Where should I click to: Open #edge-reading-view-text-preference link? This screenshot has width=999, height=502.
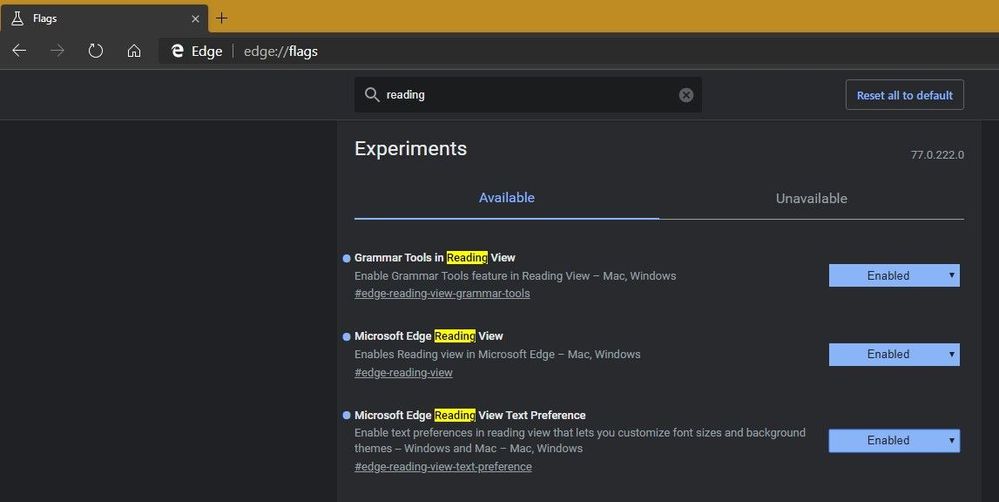coord(443,466)
